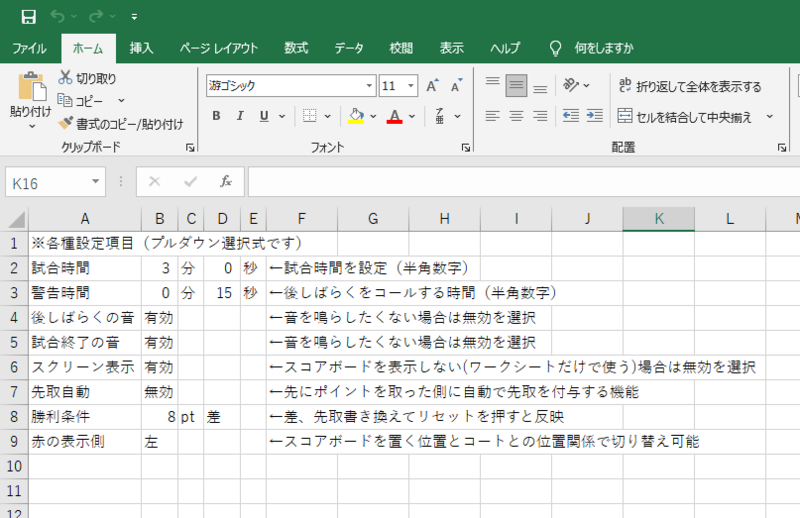
Task: Click the Undo arrow icon
Action: [58, 16]
